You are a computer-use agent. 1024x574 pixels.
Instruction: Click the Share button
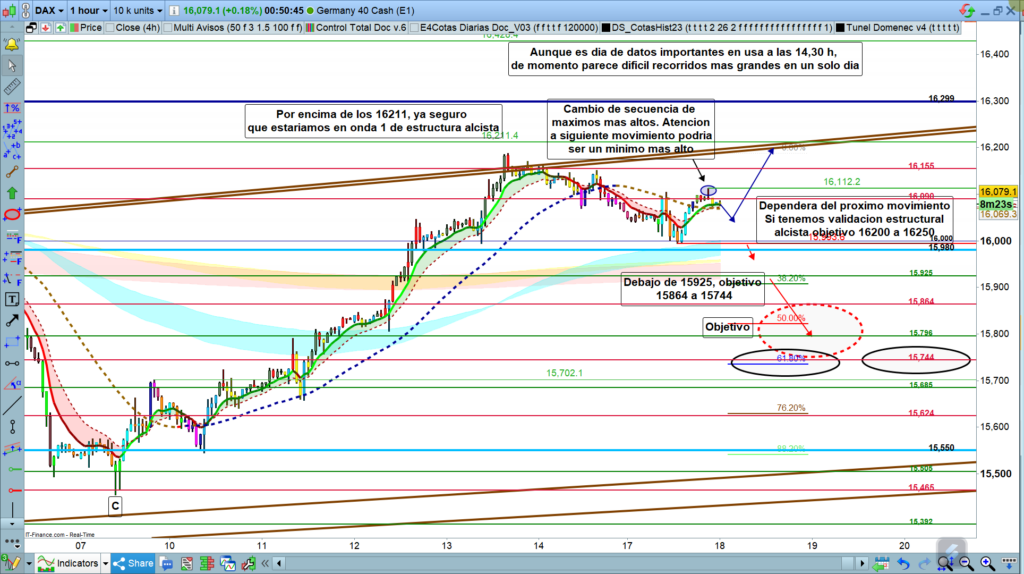point(135,564)
